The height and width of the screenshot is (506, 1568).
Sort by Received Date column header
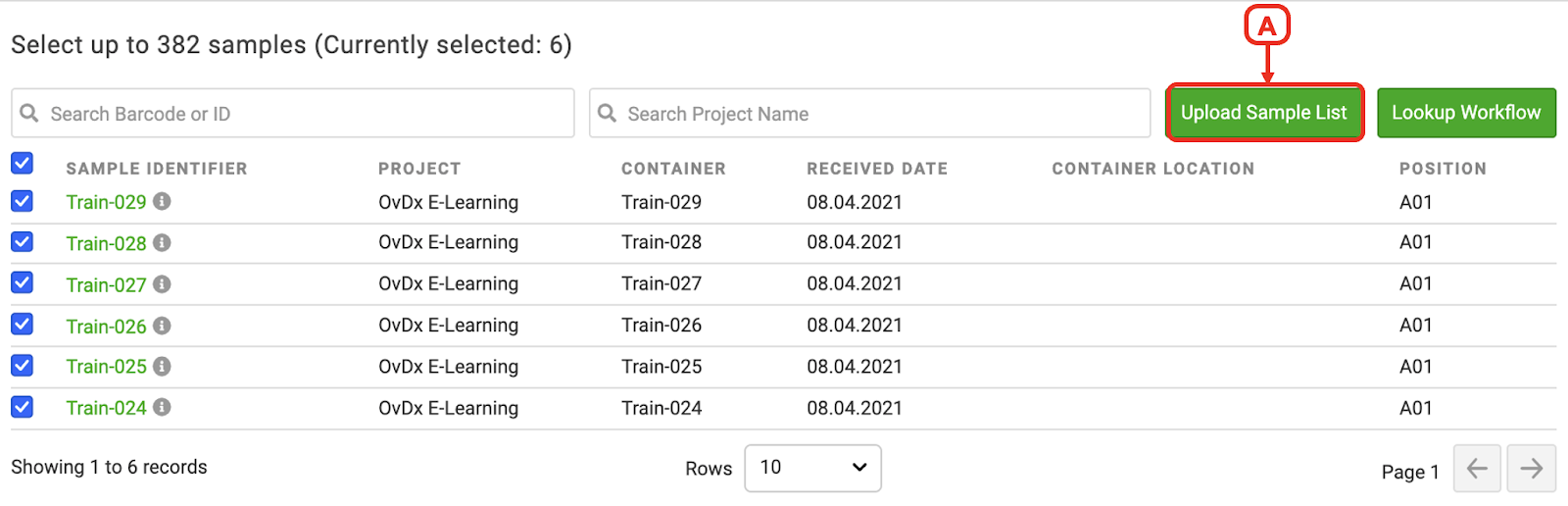click(877, 169)
